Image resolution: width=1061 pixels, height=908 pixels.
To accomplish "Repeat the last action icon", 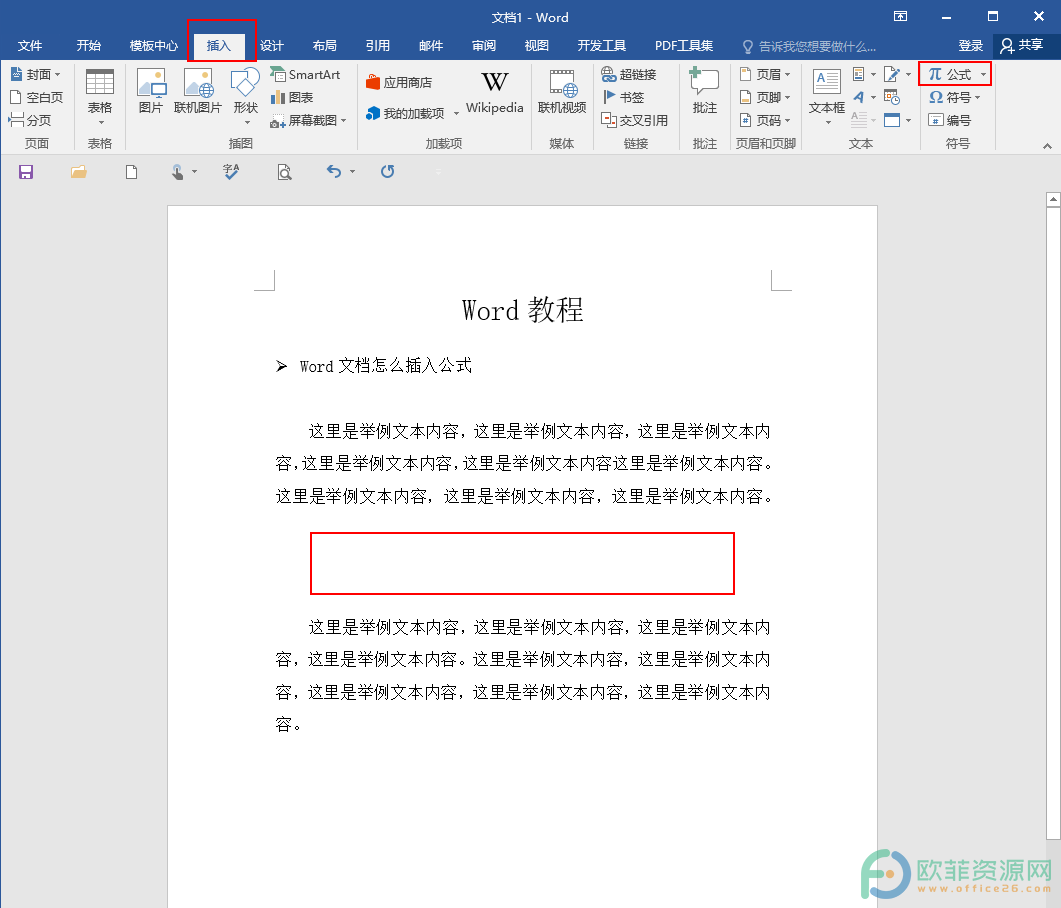I will tap(387, 172).
